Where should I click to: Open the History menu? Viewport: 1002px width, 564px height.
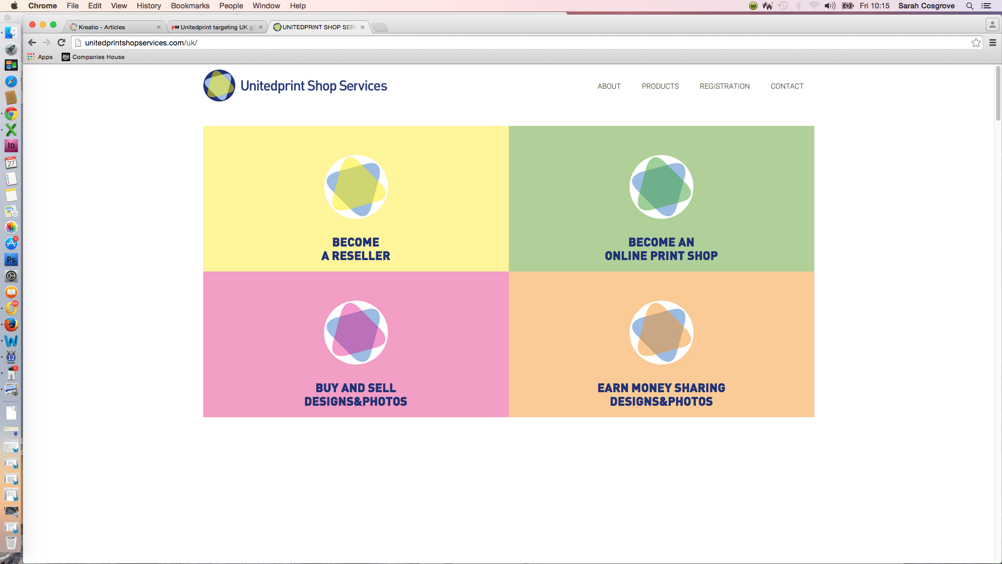pos(149,6)
